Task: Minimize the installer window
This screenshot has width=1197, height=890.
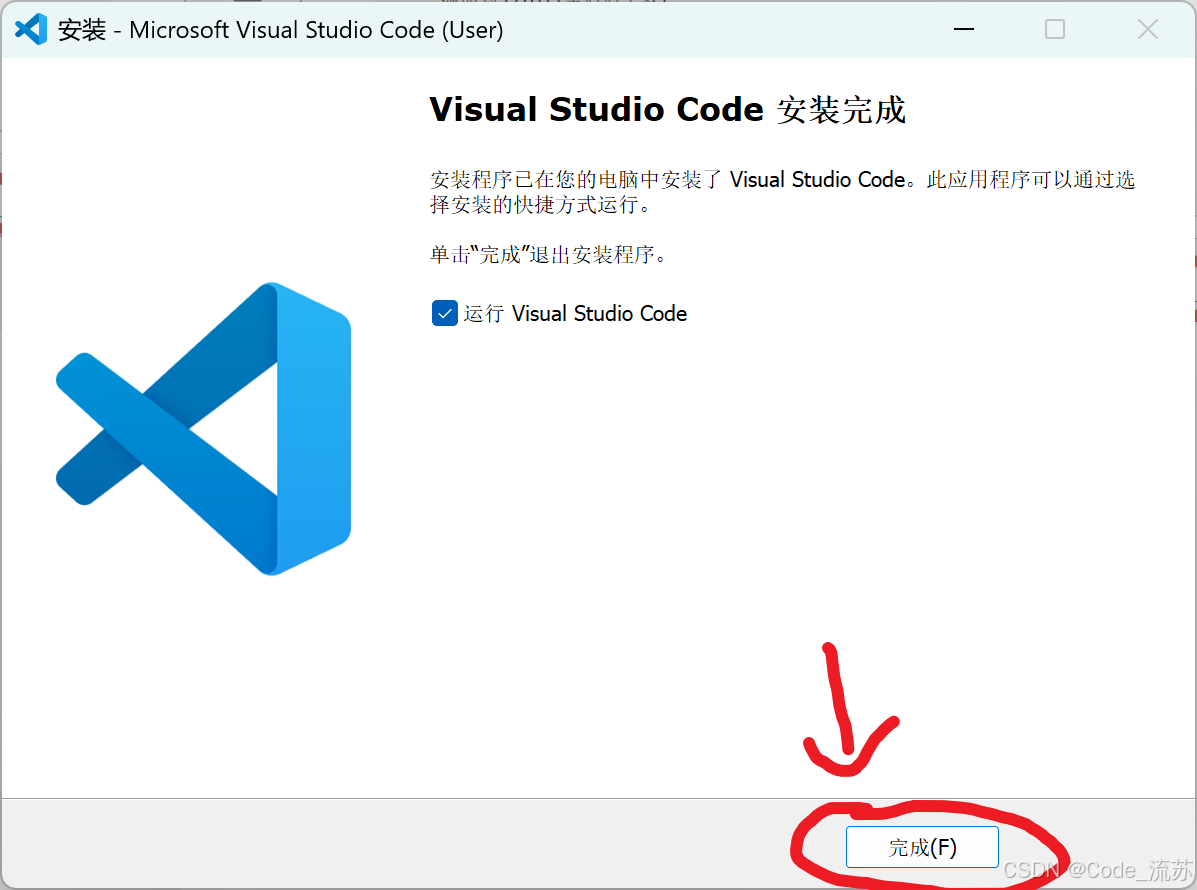Action: coord(963,29)
